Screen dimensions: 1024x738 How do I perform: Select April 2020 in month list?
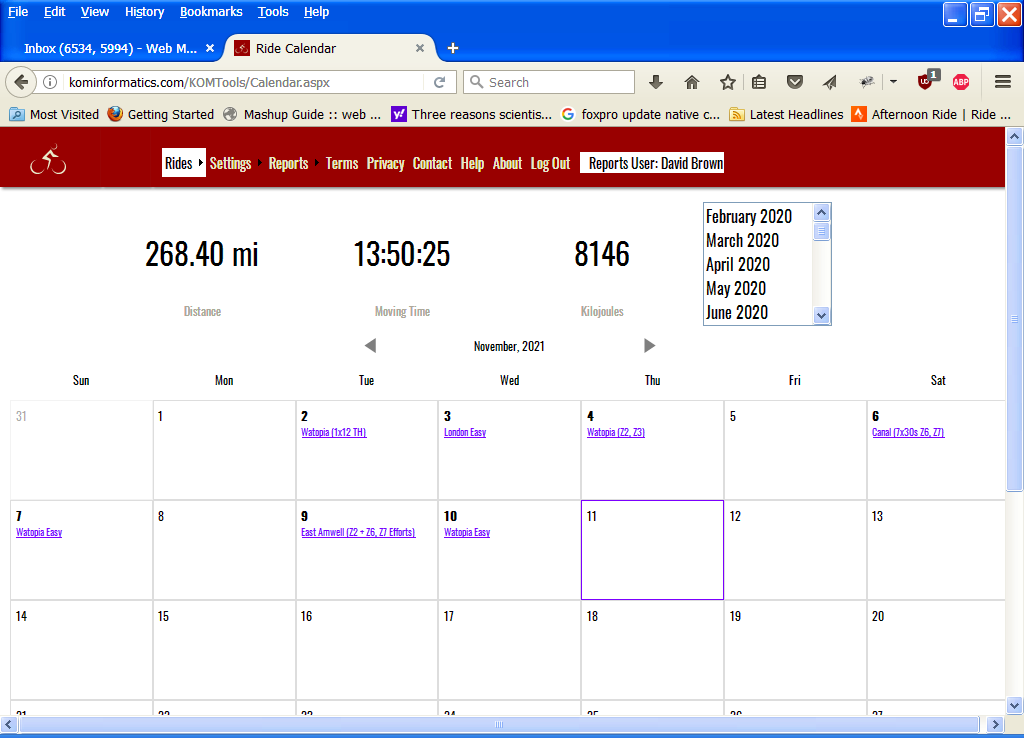[x=738, y=264]
